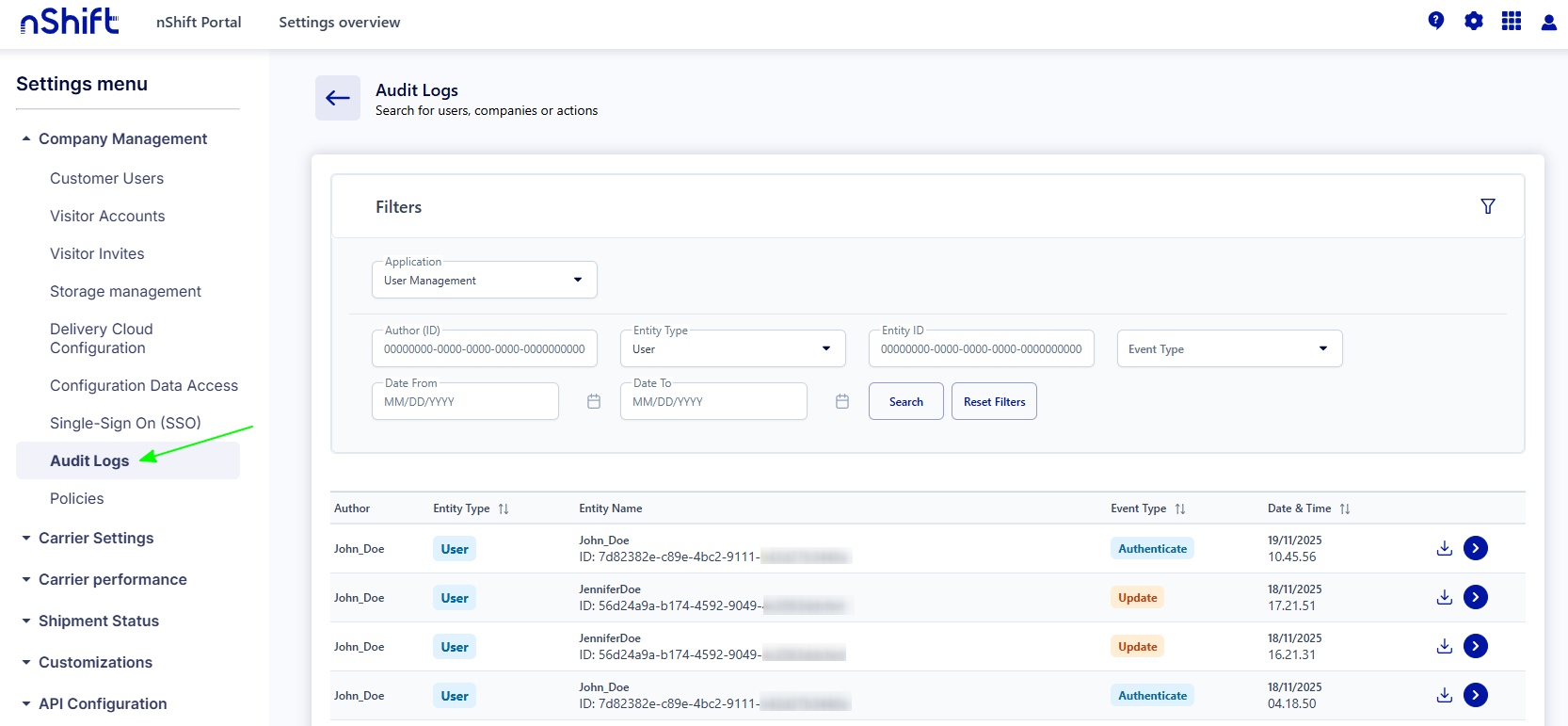Expand the Carrier Settings section
The height and width of the screenshot is (726, 1568).
[x=96, y=539]
